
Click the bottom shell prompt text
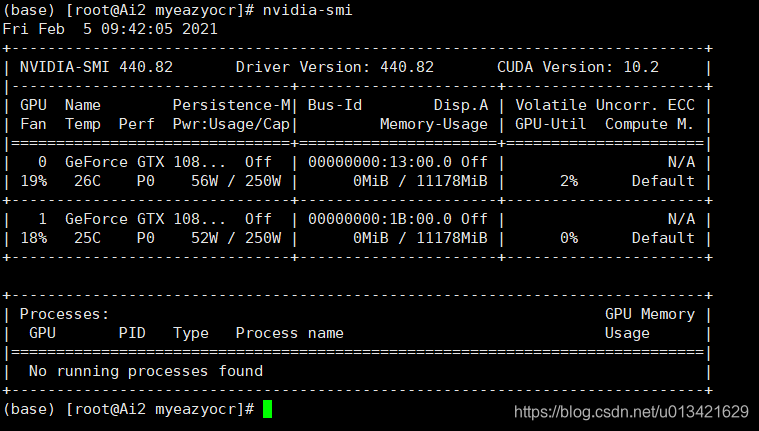(128, 410)
